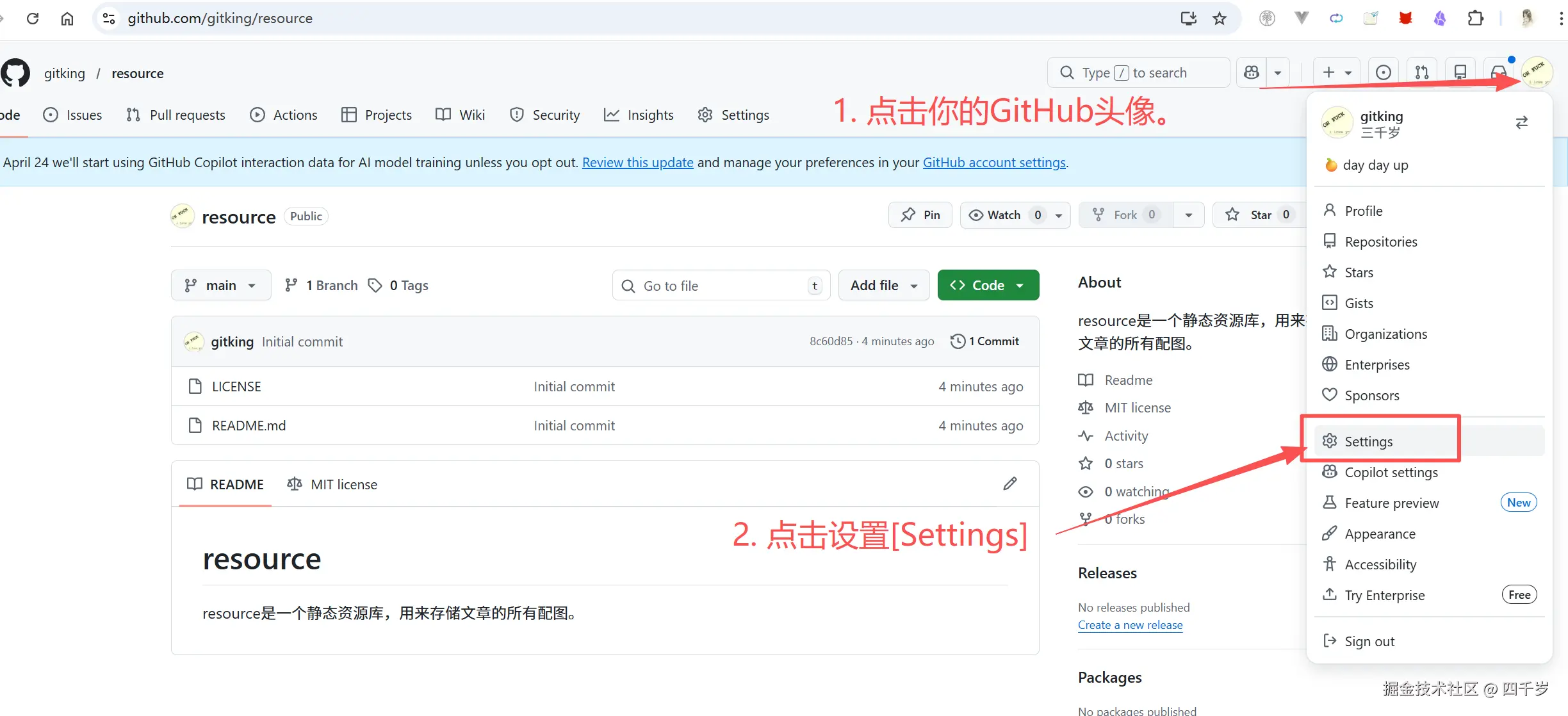Pin the resource repository
The image size is (1568, 716).
pyautogui.click(x=920, y=215)
